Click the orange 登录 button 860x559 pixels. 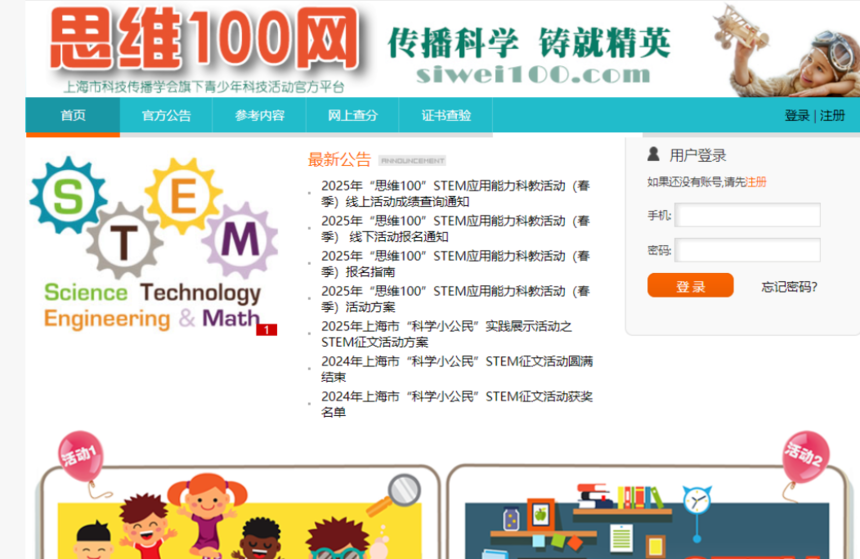coord(690,286)
